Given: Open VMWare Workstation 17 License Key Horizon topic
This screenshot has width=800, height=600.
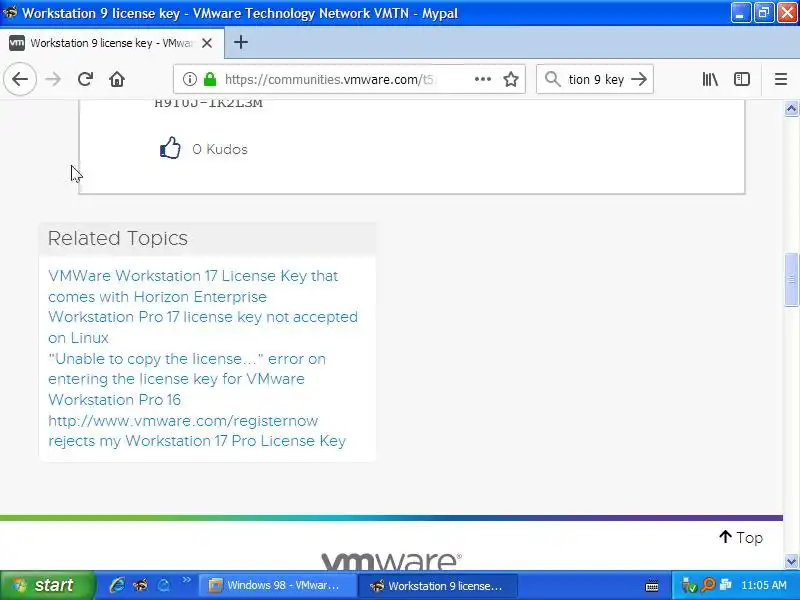Looking at the screenshot, I should point(193,286).
